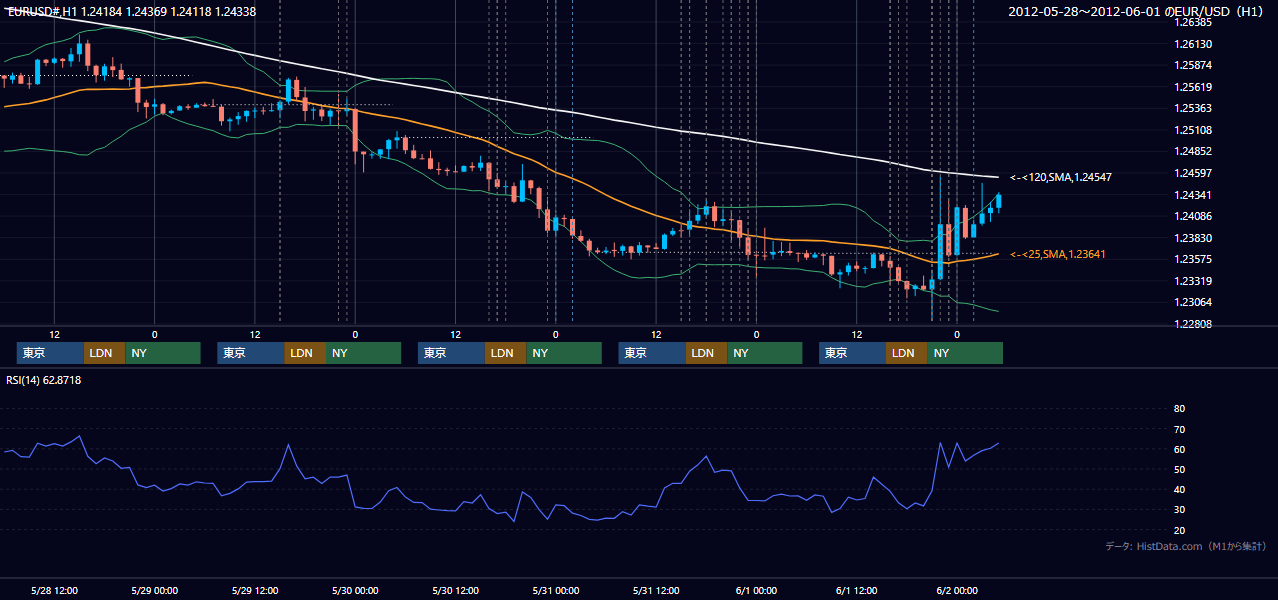This screenshot has width=1278, height=600.
Task: Click the 5/31 00:00 time axis label
Action: click(555, 590)
